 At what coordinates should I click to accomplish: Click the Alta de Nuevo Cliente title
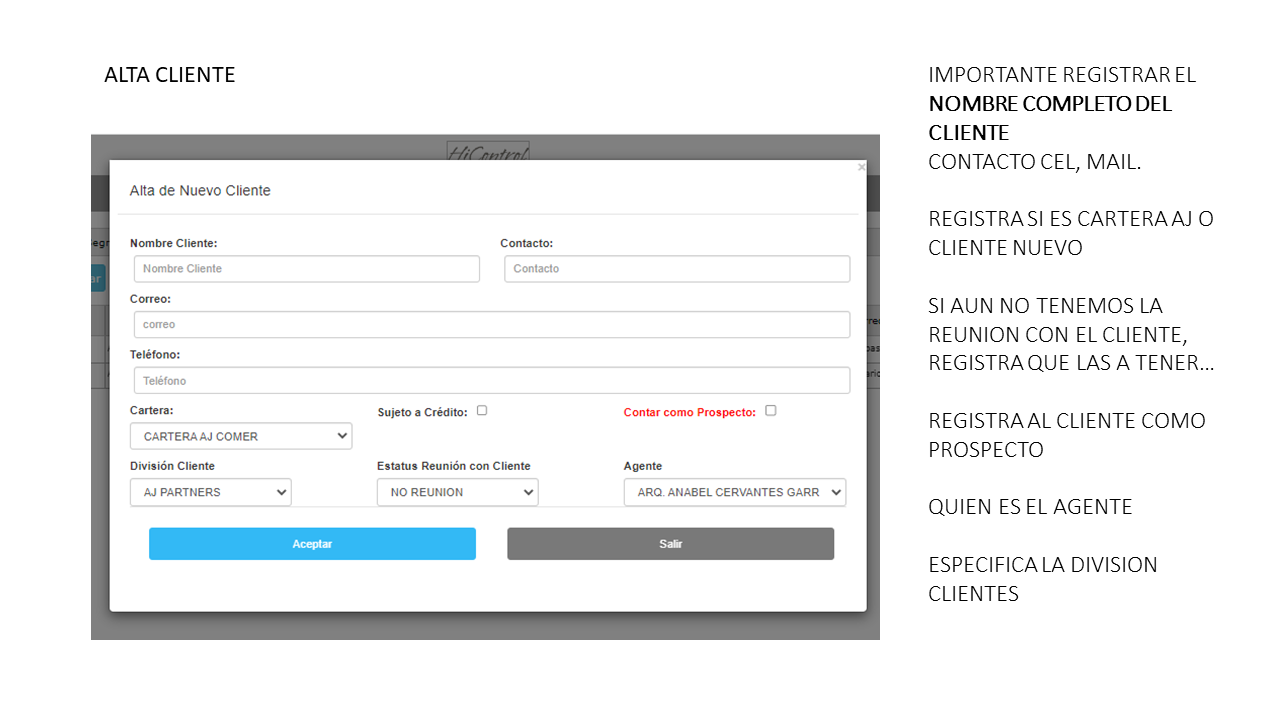[x=200, y=191]
